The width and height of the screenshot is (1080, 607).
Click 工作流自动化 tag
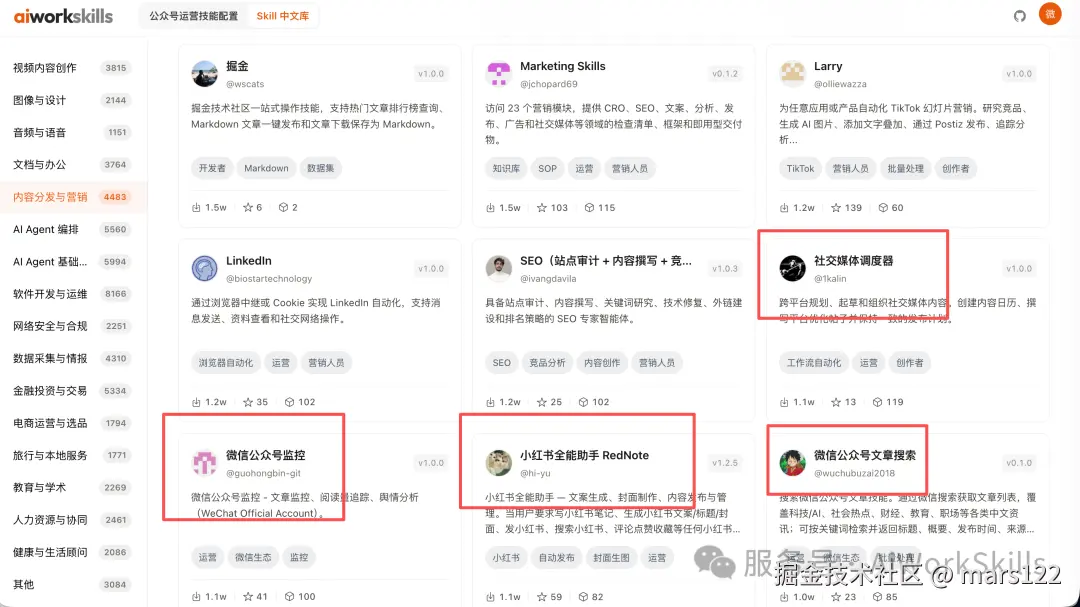pos(814,362)
